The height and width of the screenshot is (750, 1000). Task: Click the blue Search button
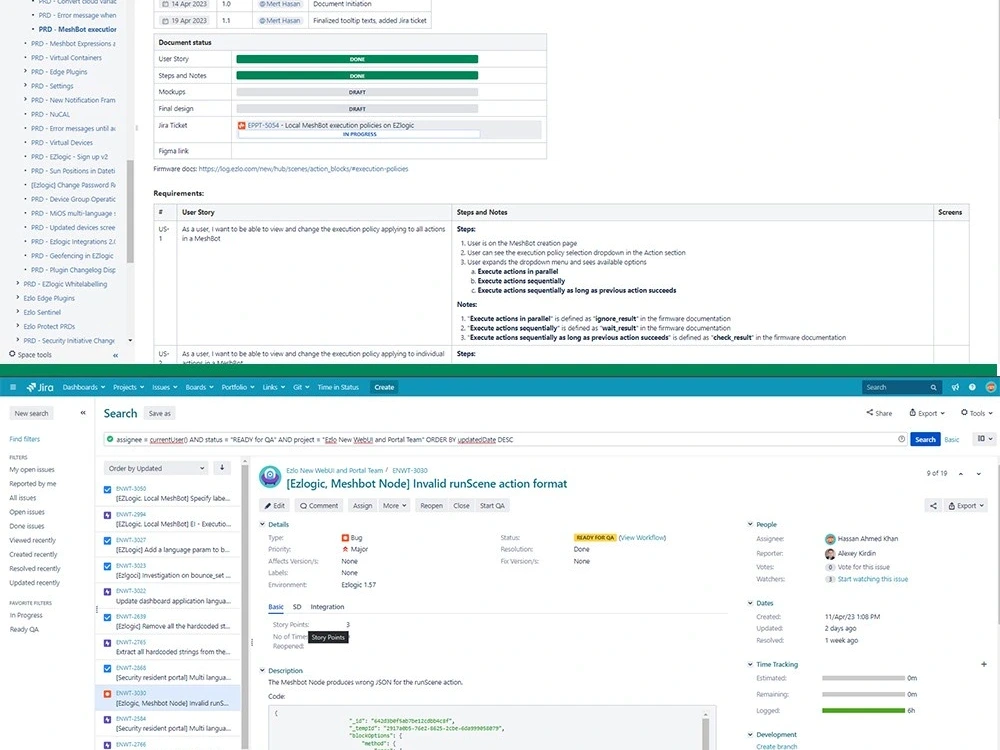pos(925,439)
